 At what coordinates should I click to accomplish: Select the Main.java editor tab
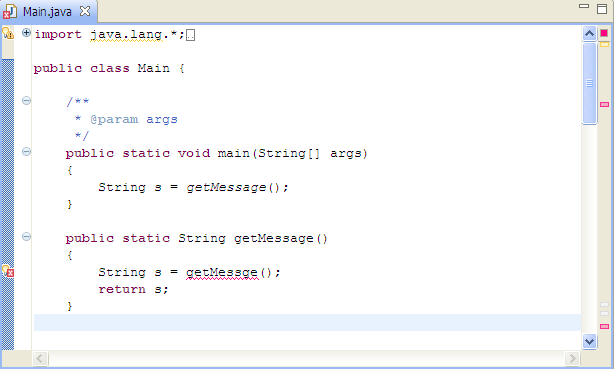pyautogui.click(x=47, y=12)
